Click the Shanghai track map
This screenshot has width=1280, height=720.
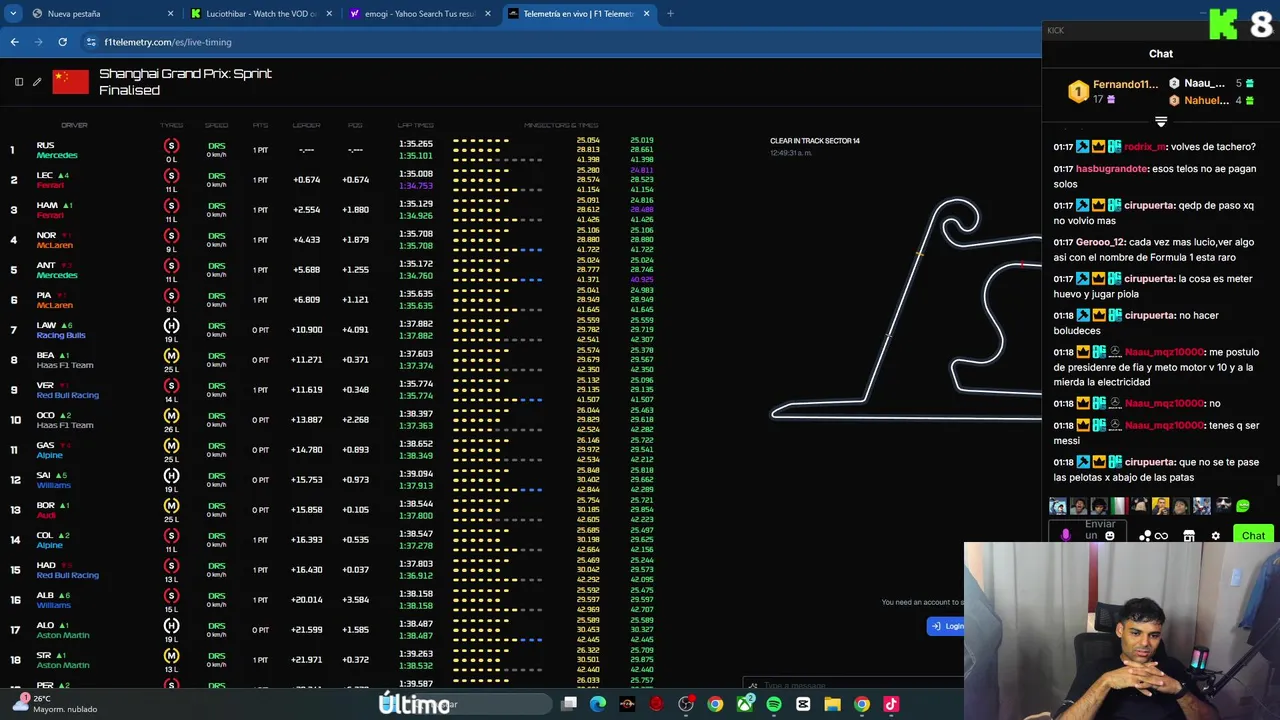tap(905, 310)
